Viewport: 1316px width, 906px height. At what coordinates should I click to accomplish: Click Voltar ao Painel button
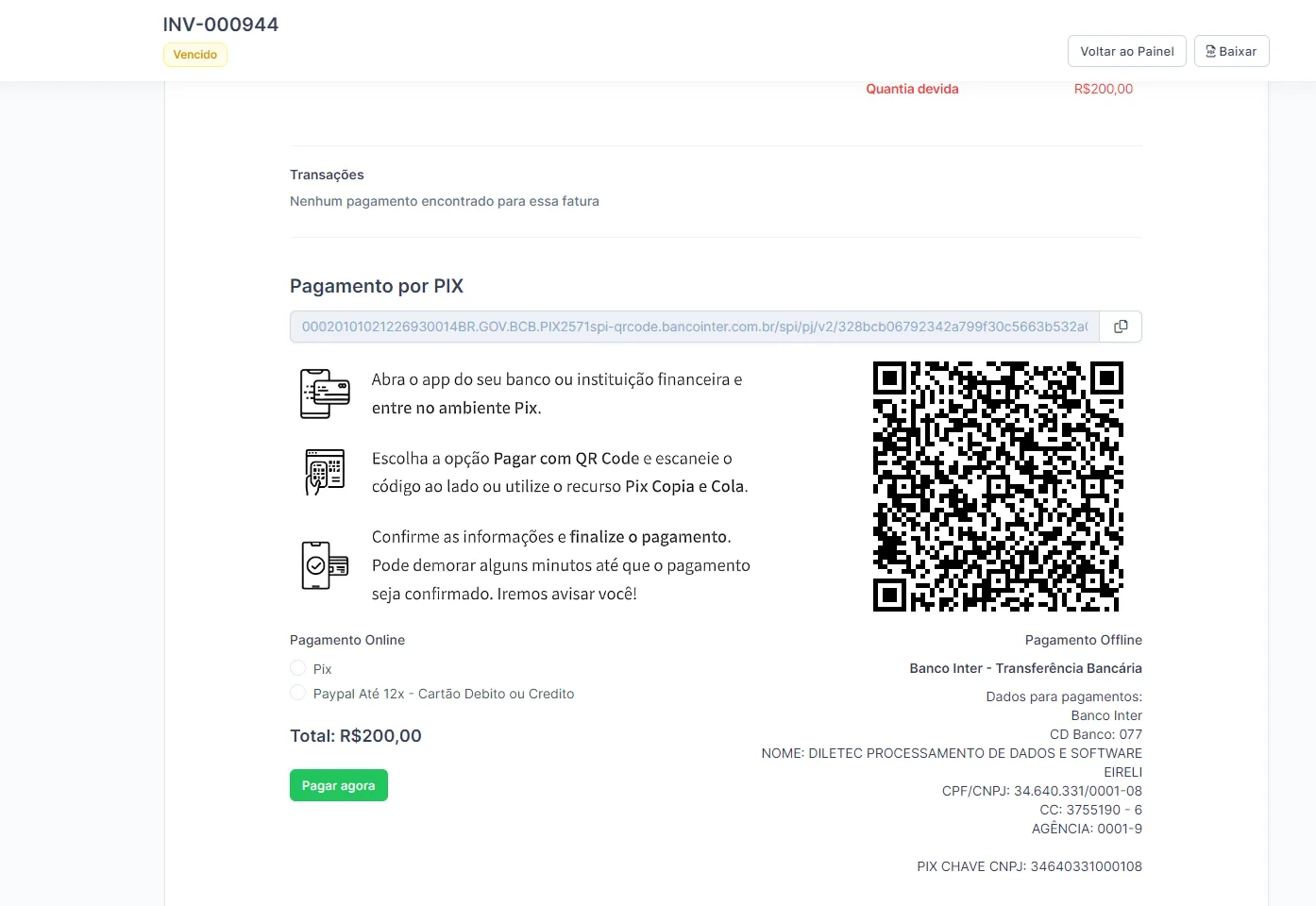[x=1127, y=51]
